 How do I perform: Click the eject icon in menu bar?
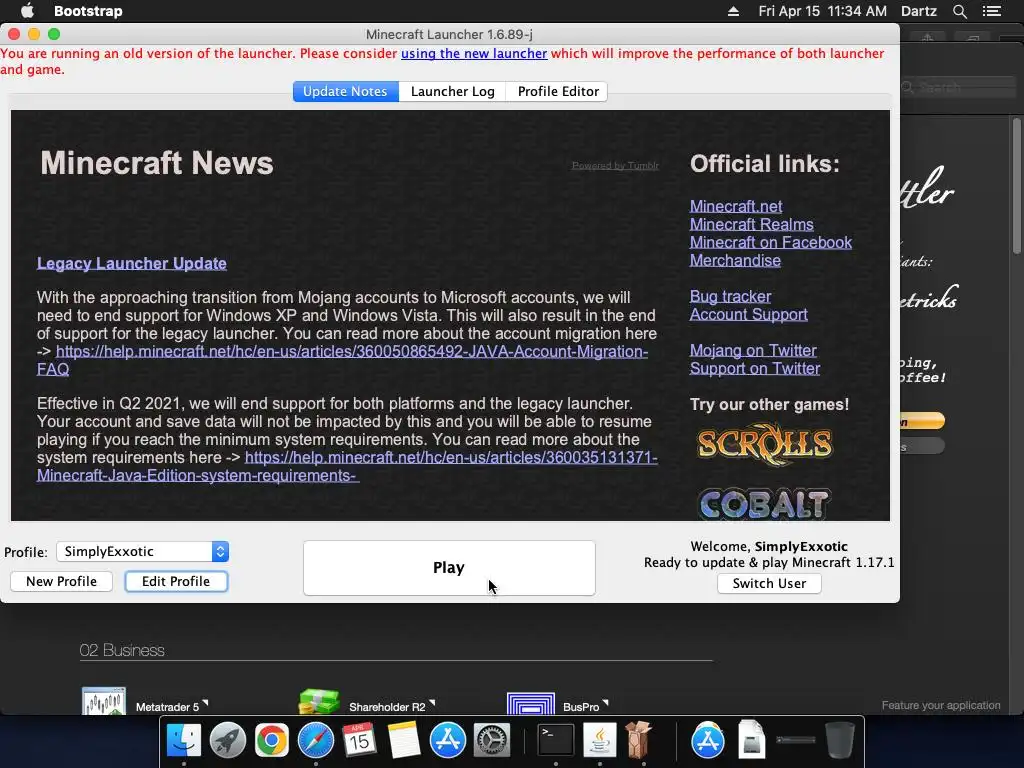[733, 11]
